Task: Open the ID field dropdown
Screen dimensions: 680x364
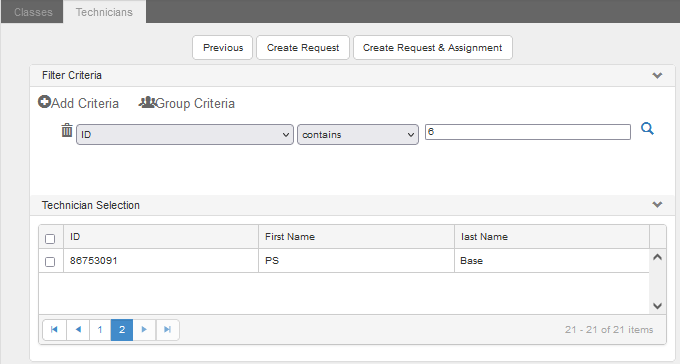Action: click(185, 134)
